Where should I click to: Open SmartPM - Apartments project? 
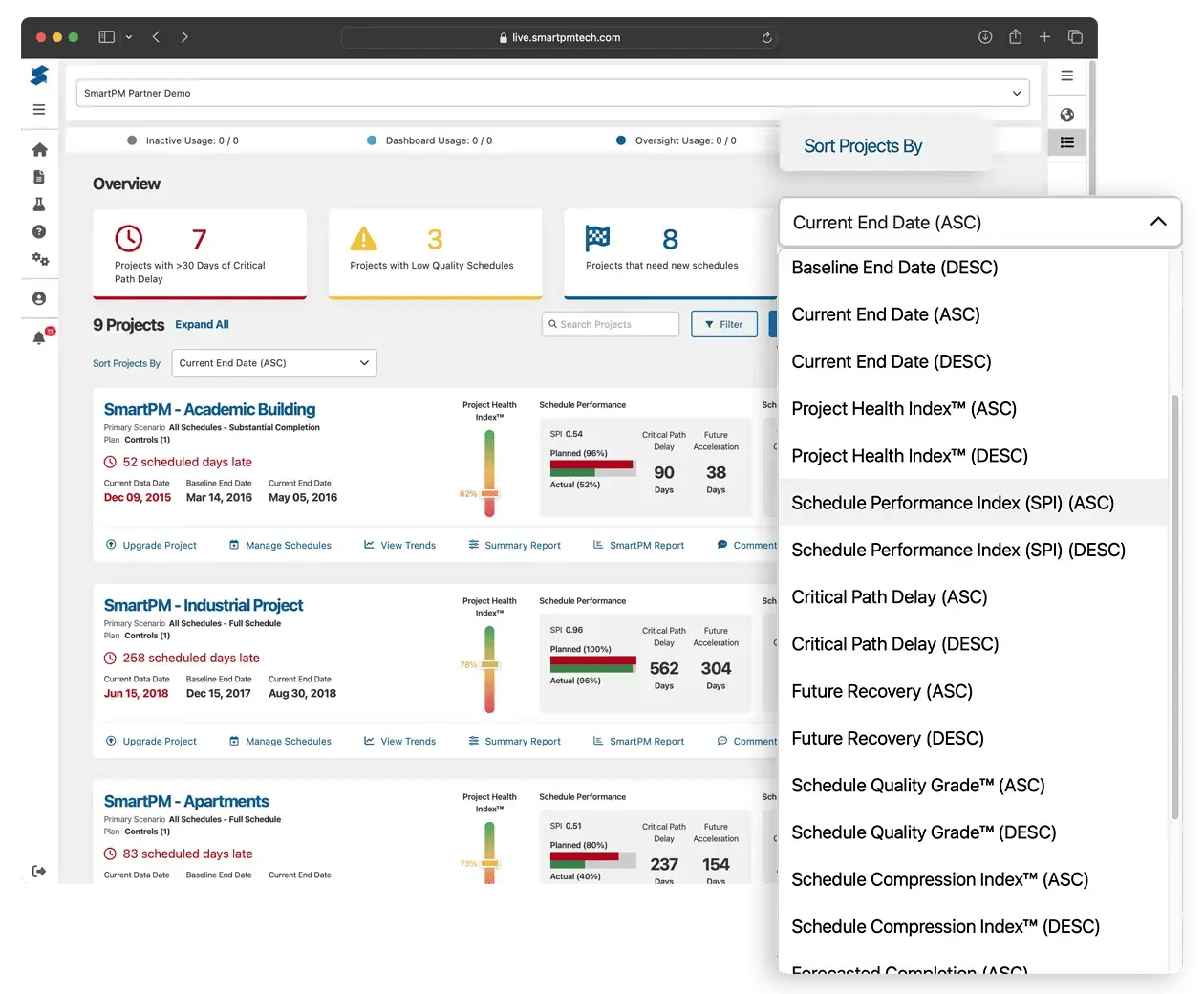point(186,801)
